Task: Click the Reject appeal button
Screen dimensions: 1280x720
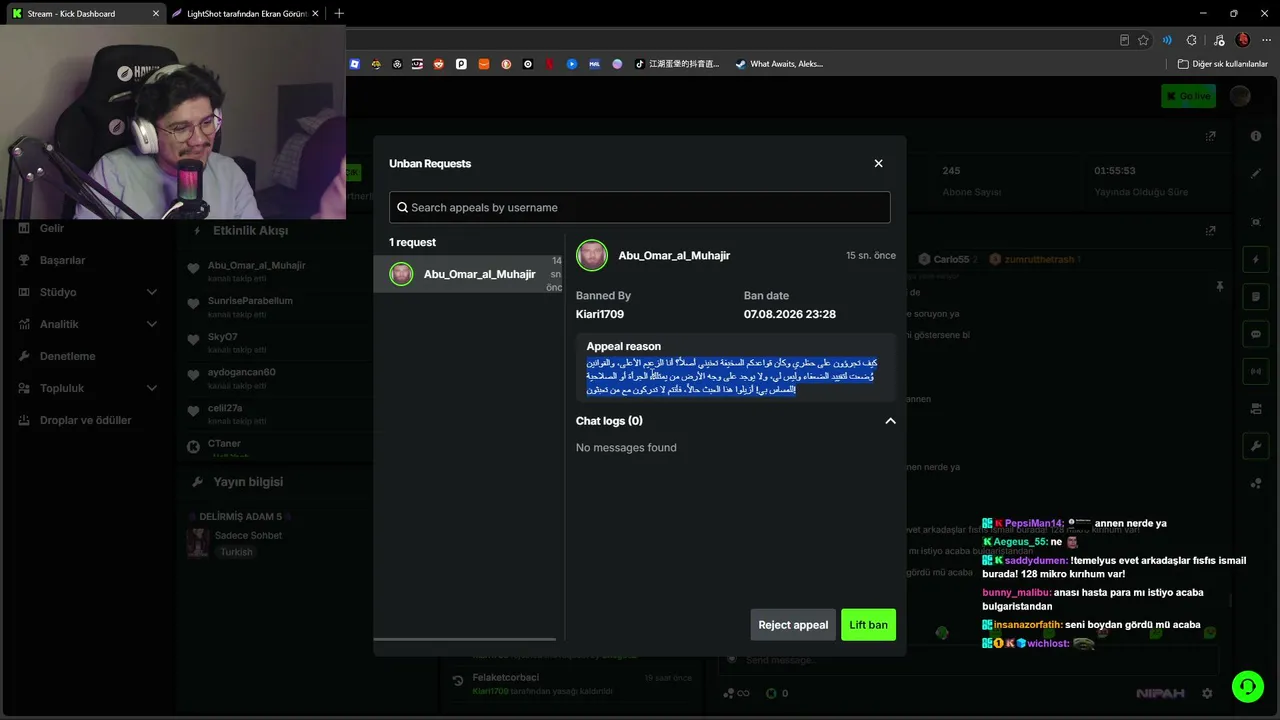Action: pos(793,625)
